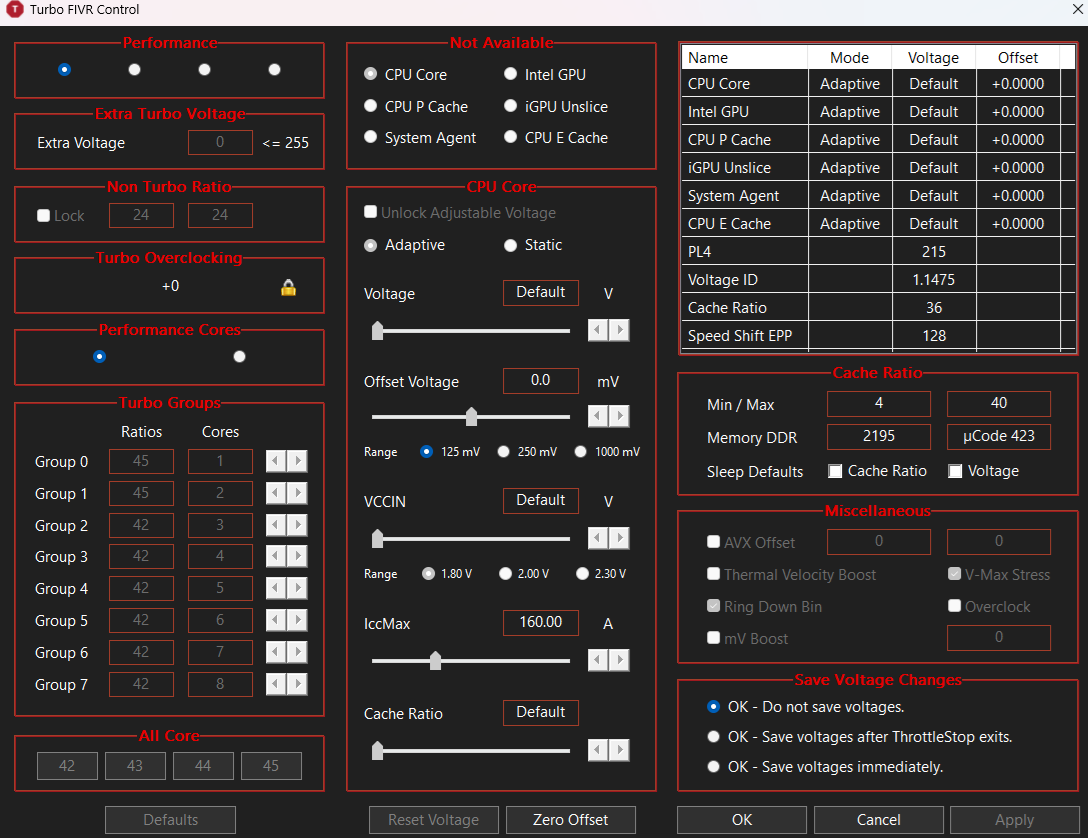Select System Agent radio button
The image size is (1088, 838).
(371, 137)
